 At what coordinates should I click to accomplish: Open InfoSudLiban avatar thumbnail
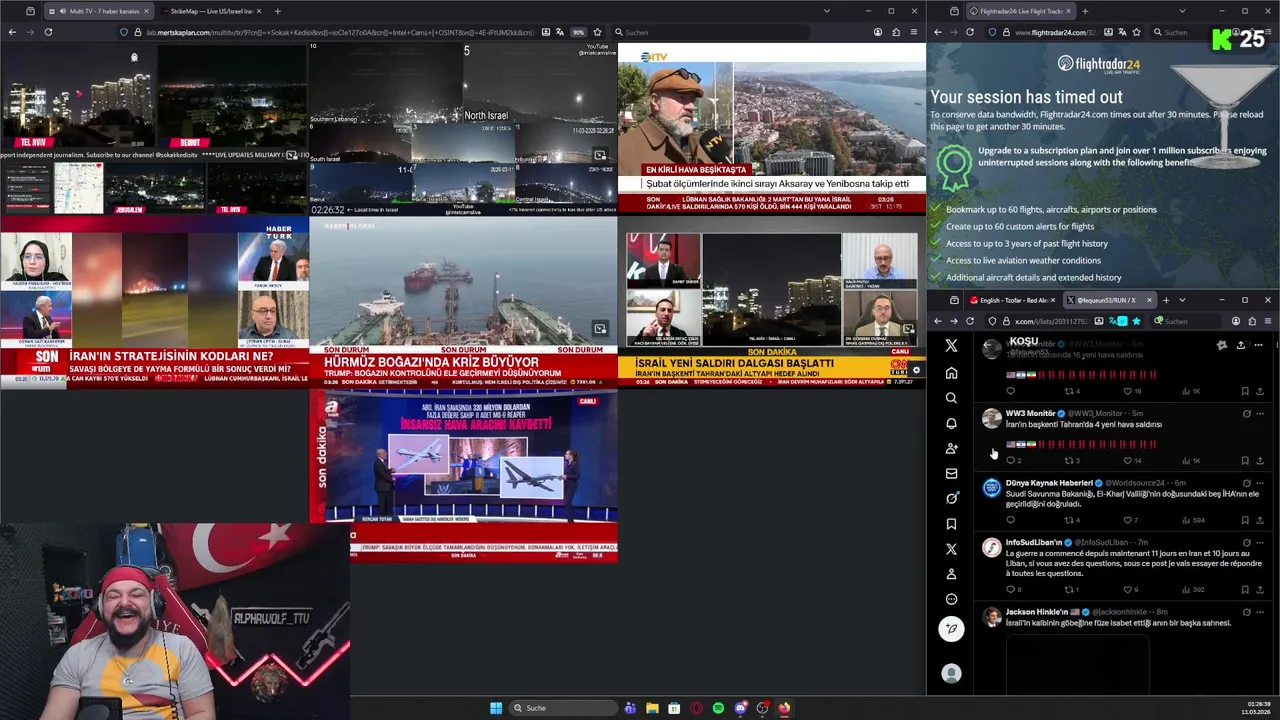click(x=991, y=548)
